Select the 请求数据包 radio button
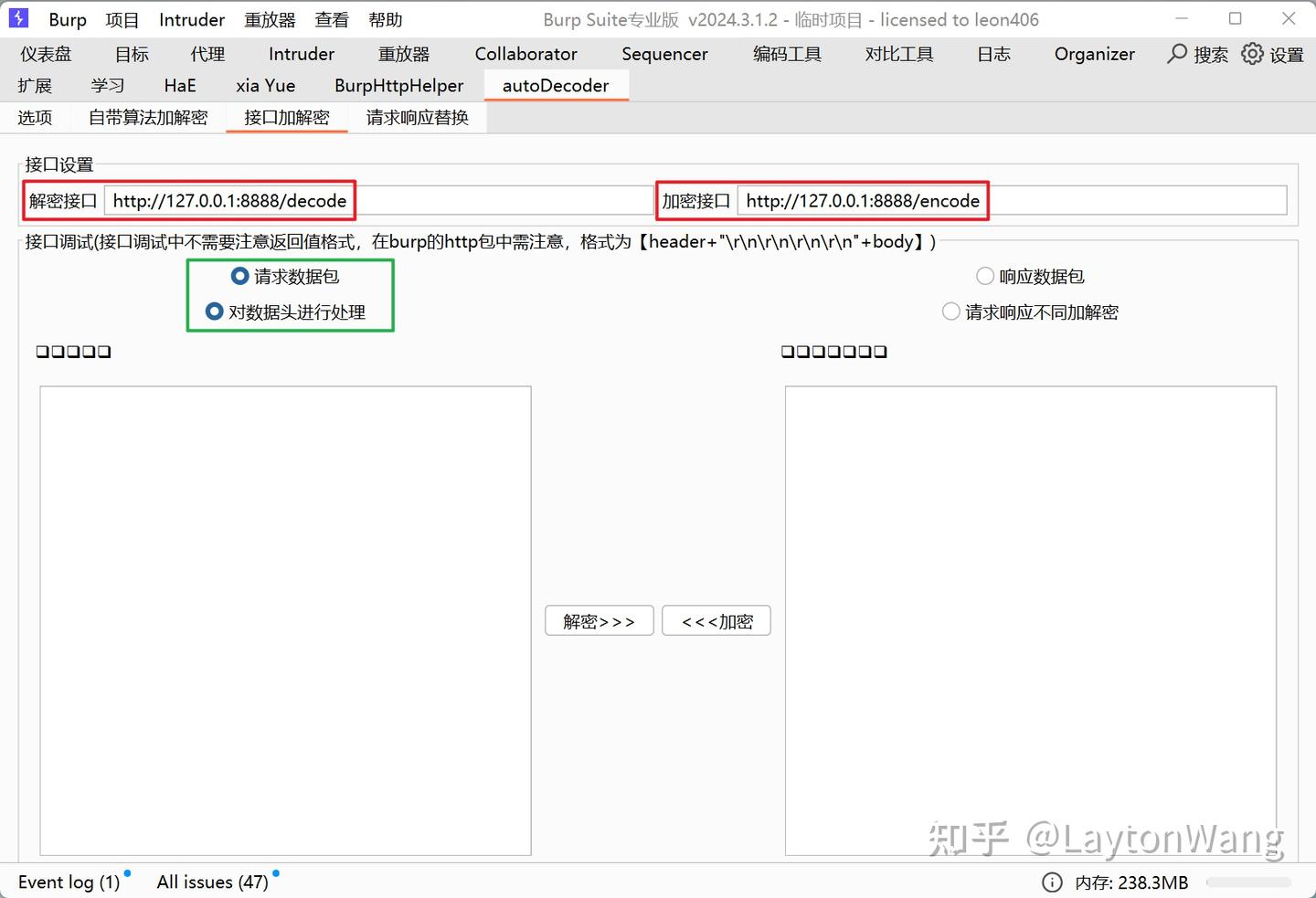Screen dimensions: 1316x898 pos(239,276)
